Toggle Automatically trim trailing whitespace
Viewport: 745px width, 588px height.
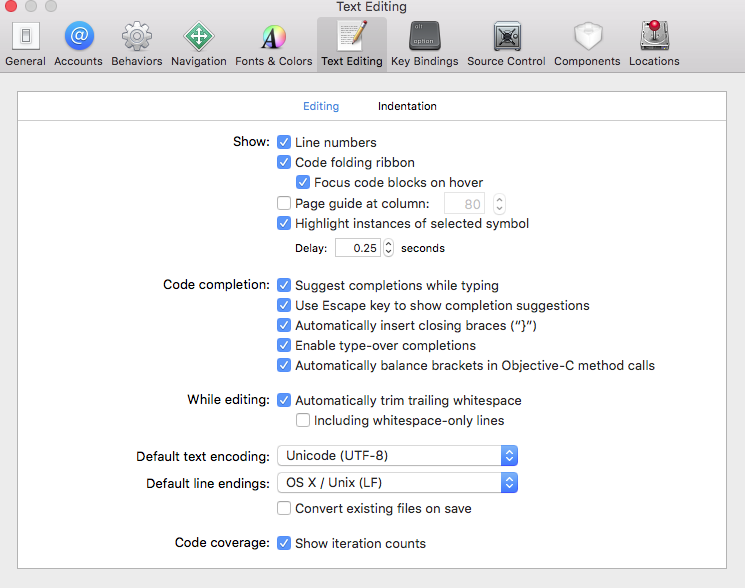coord(284,400)
